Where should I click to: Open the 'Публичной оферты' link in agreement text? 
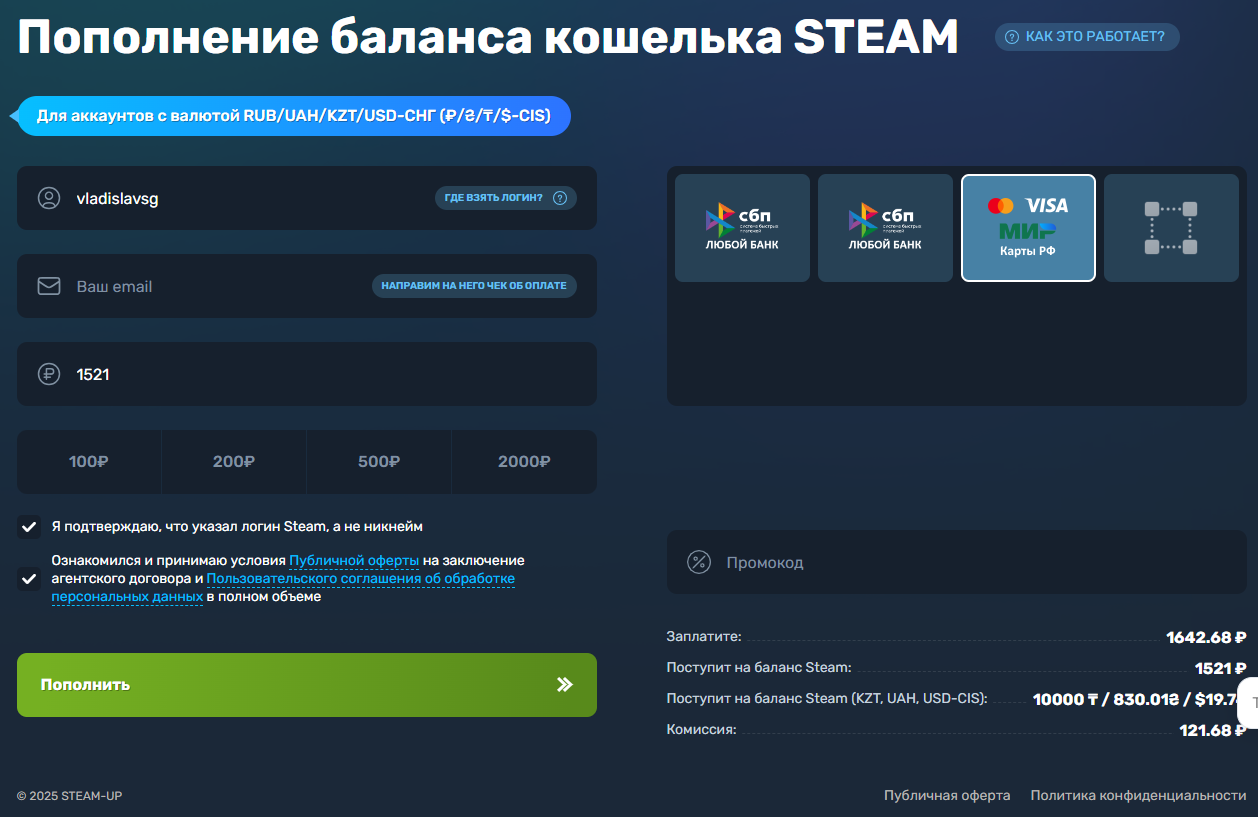tap(354, 561)
